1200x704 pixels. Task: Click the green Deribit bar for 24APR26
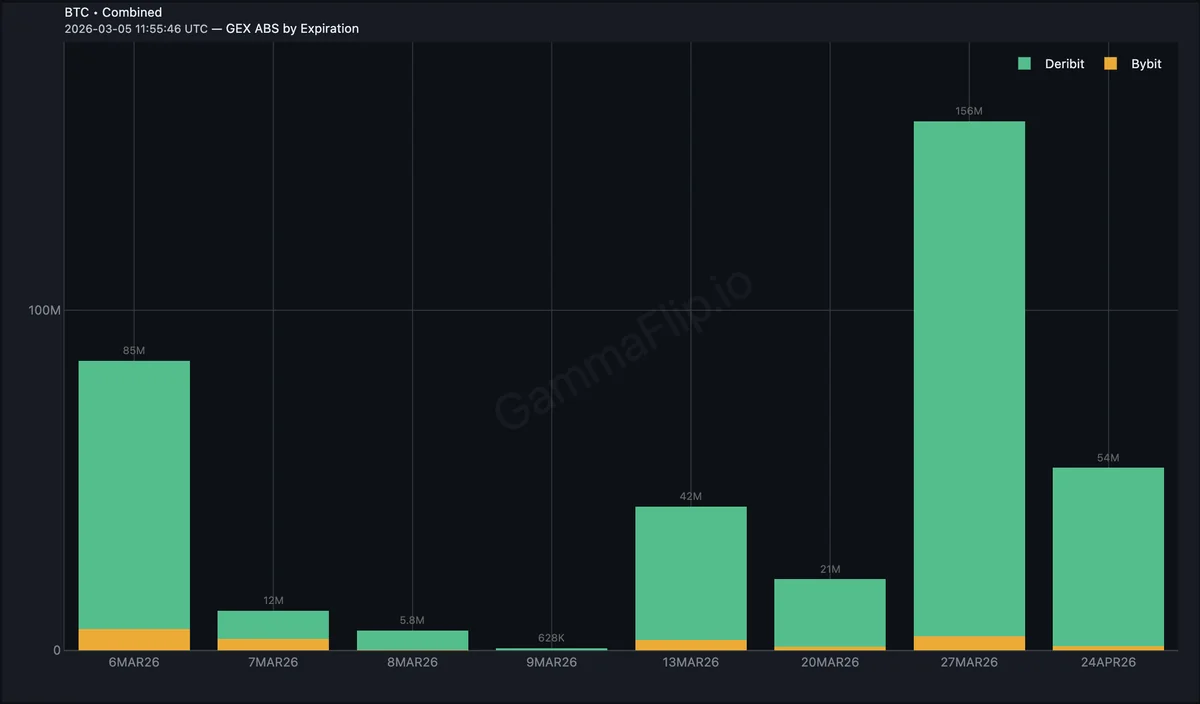point(1108,556)
